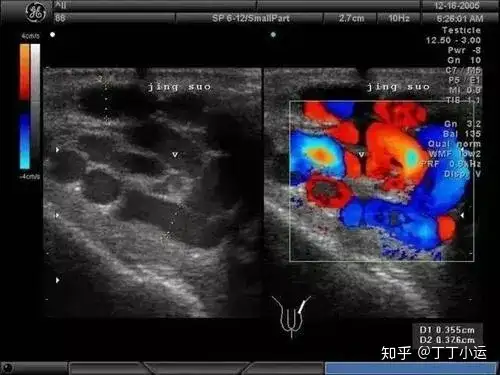The width and height of the screenshot is (500, 375).
Task: Click the 10Hz frame rate field
Action: coord(399,18)
